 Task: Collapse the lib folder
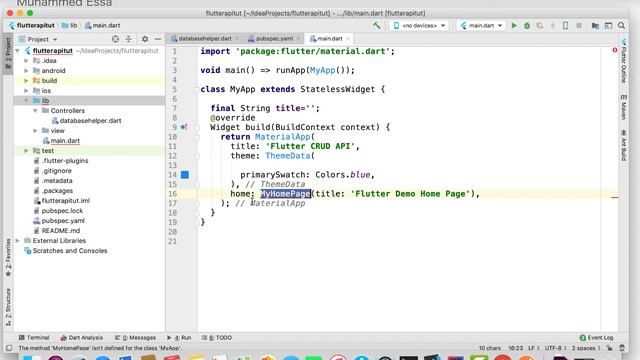click(27, 100)
